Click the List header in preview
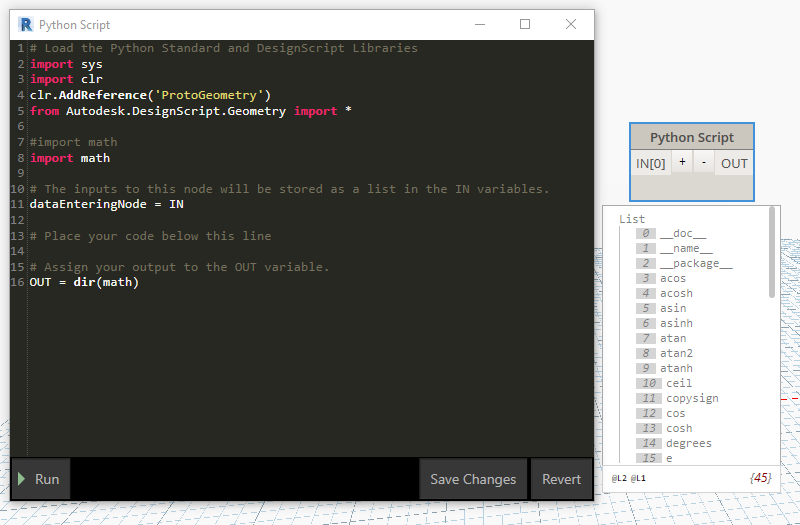Image resolution: width=800 pixels, height=525 pixels. click(x=632, y=219)
